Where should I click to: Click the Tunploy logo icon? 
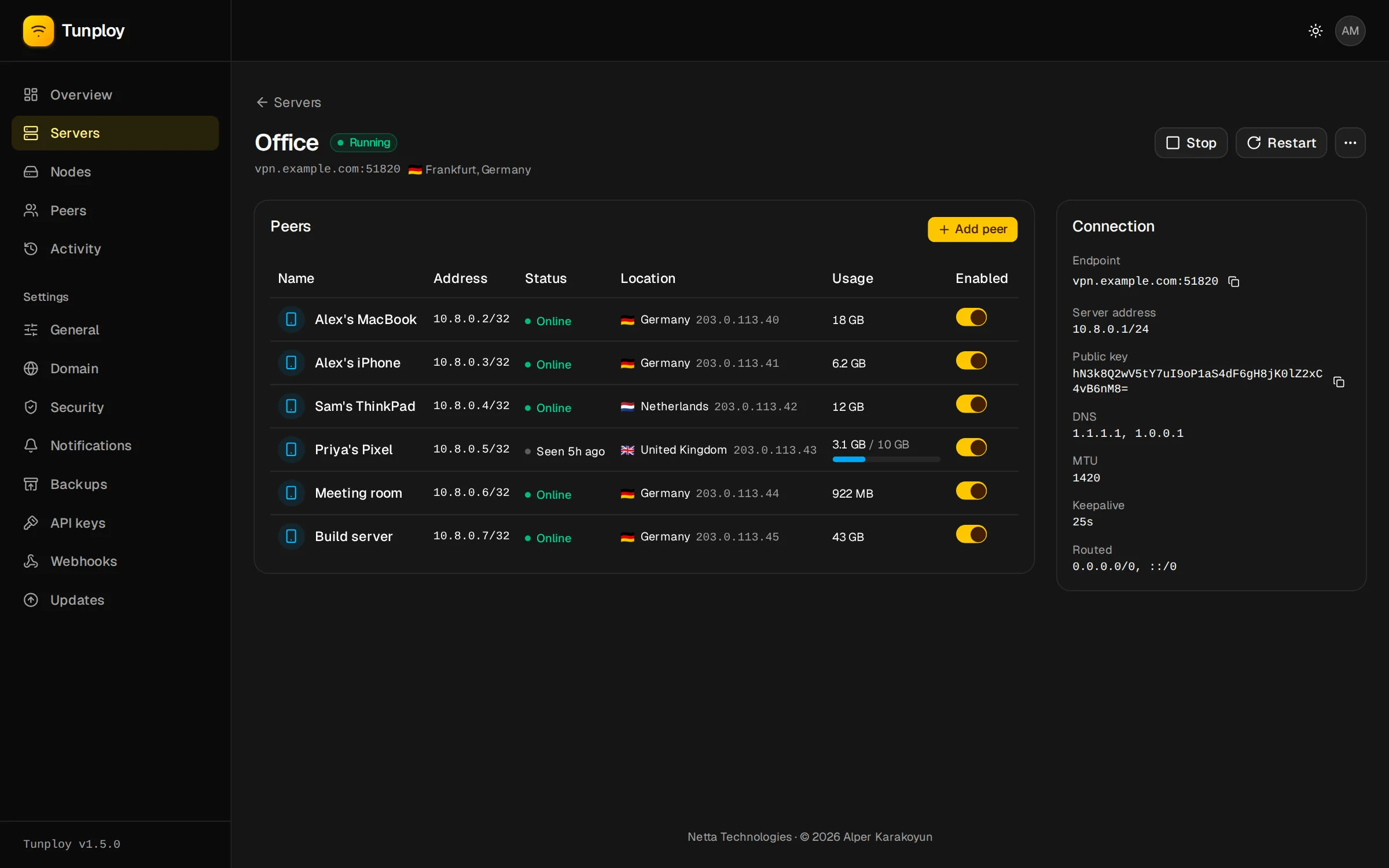click(x=38, y=31)
